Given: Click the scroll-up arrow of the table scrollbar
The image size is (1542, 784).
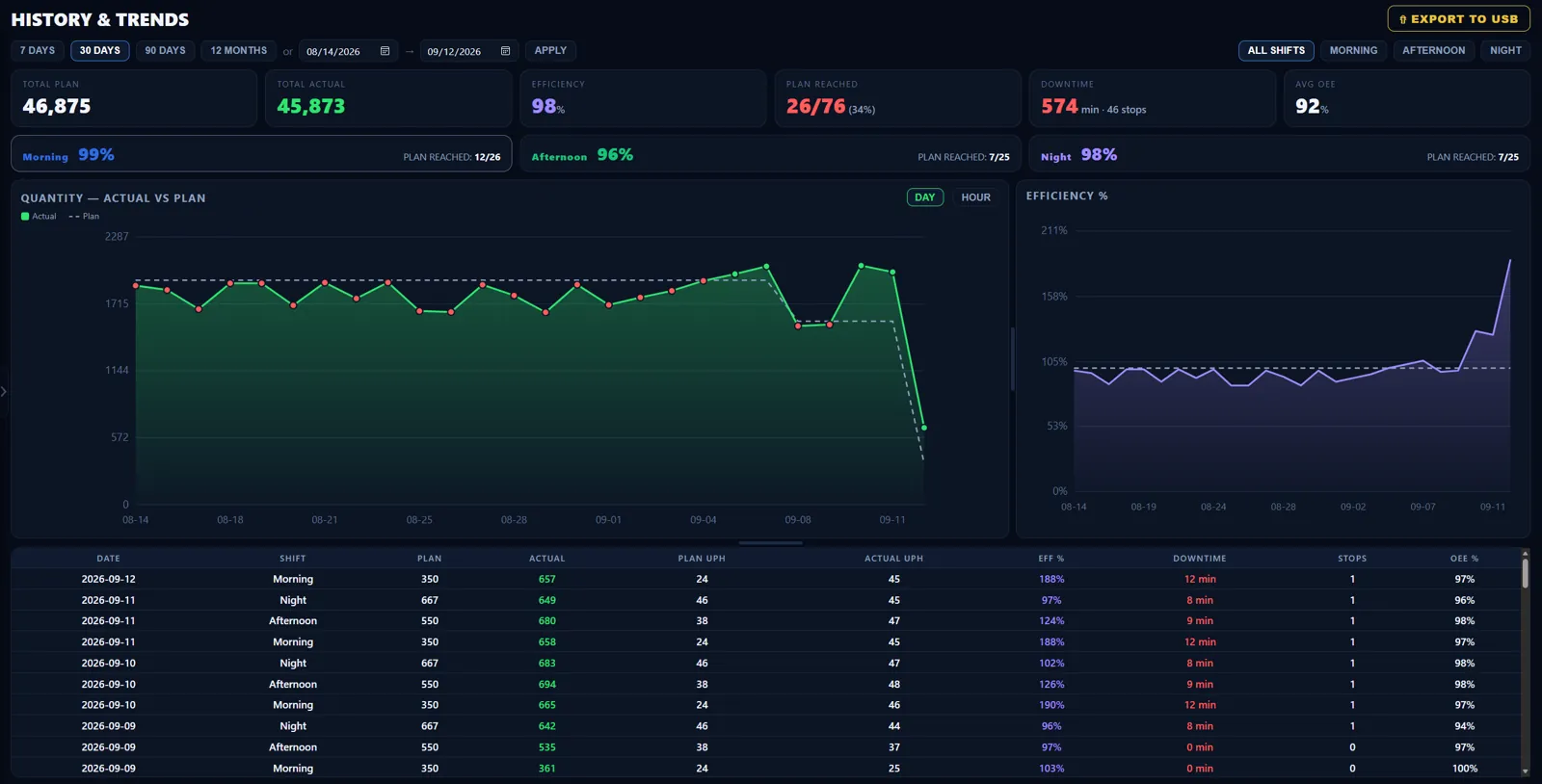Looking at the screenshot, I should (x=1525, y=554).
